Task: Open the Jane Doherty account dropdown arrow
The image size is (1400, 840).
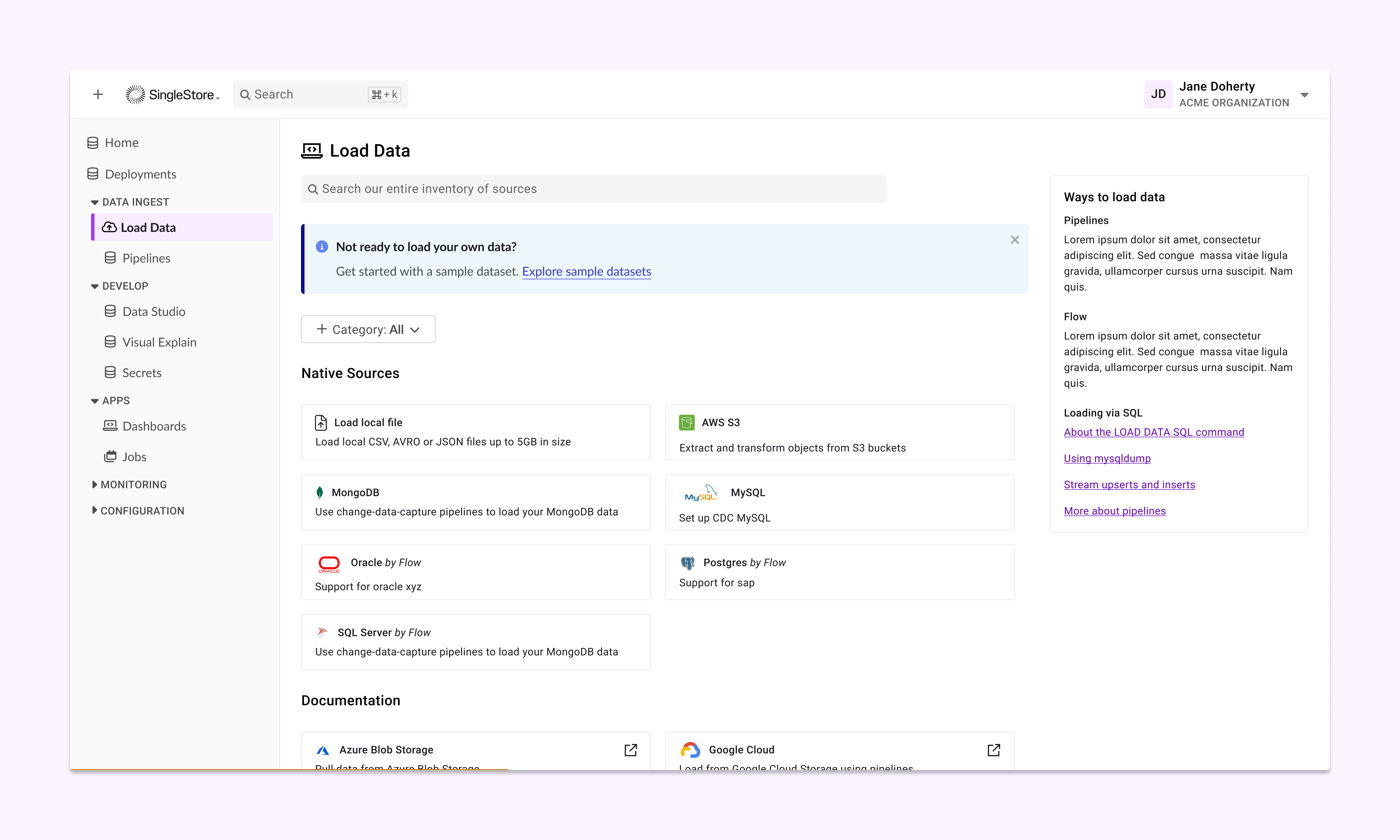Action: pyautogui.click(x=1304, y=95)
